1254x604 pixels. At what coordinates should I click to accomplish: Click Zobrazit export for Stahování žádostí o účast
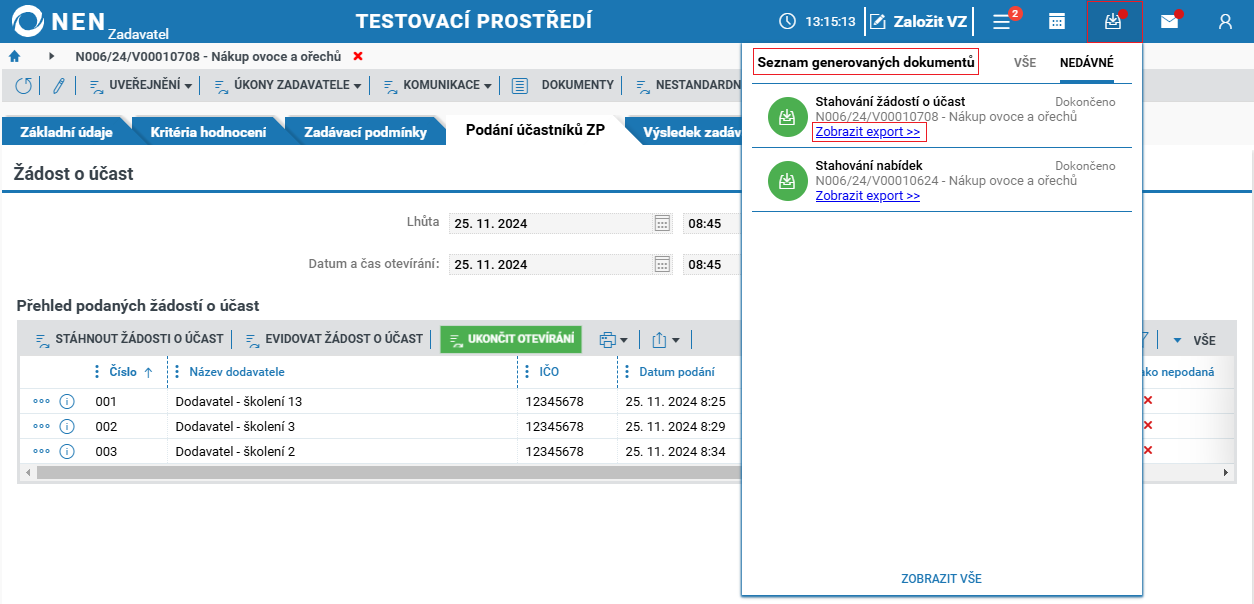(868, 132)
